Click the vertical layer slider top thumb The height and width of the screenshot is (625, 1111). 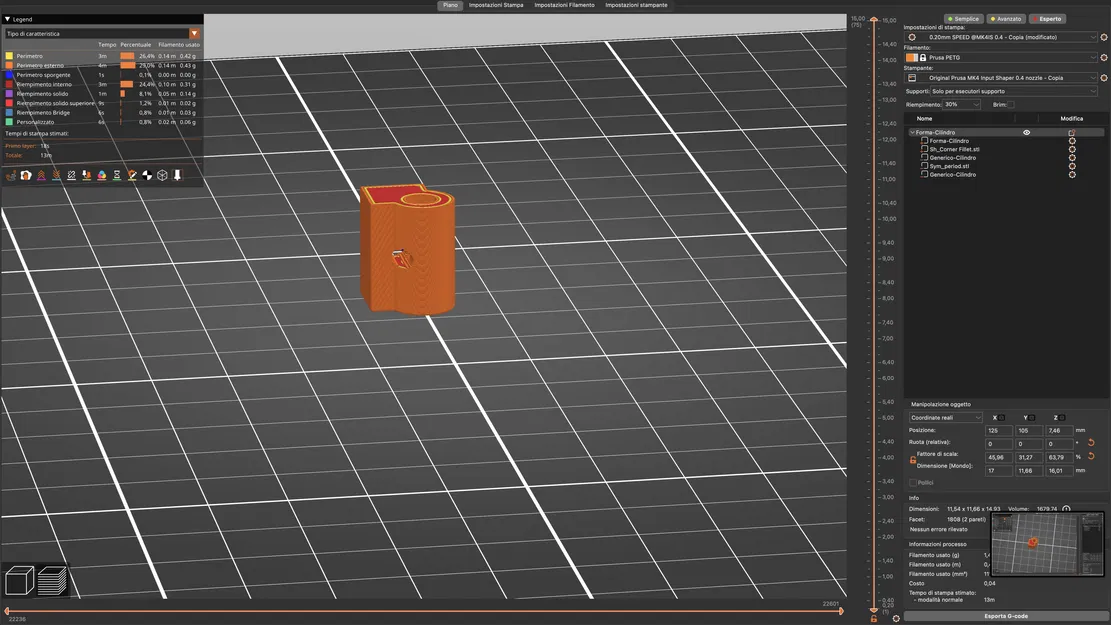[874, 19]
